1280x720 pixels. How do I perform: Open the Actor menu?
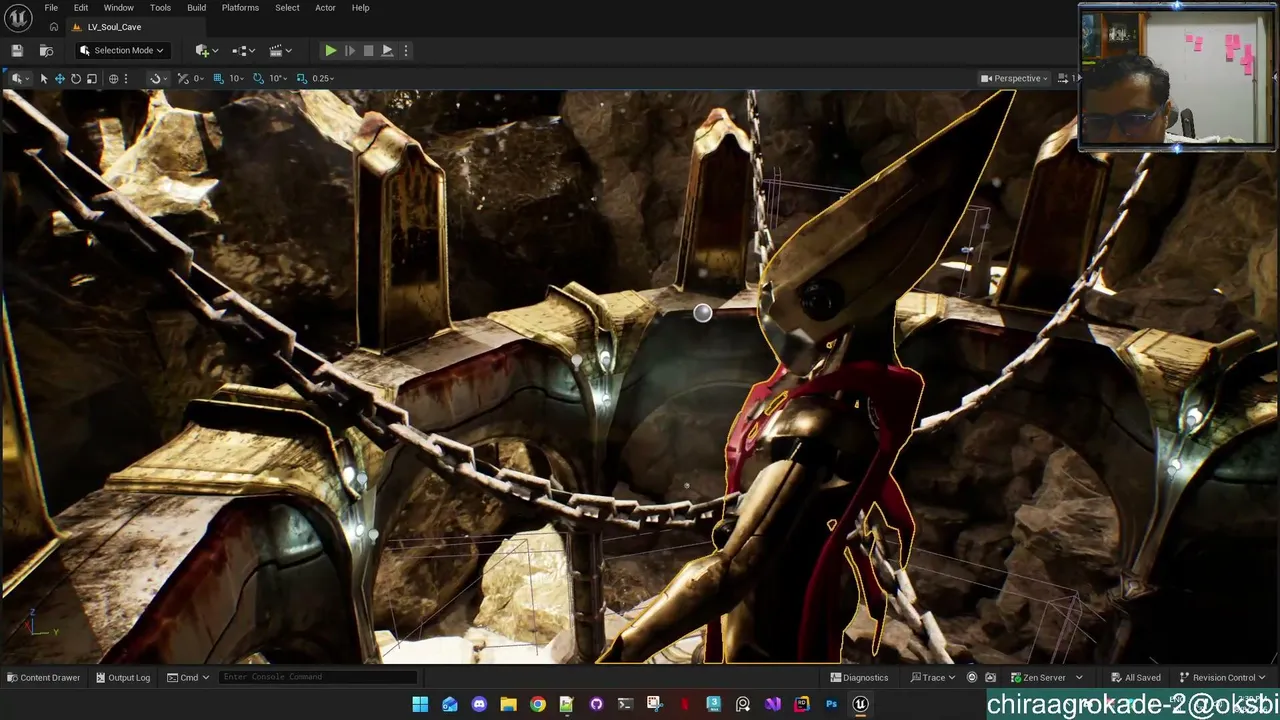(325, 8)
